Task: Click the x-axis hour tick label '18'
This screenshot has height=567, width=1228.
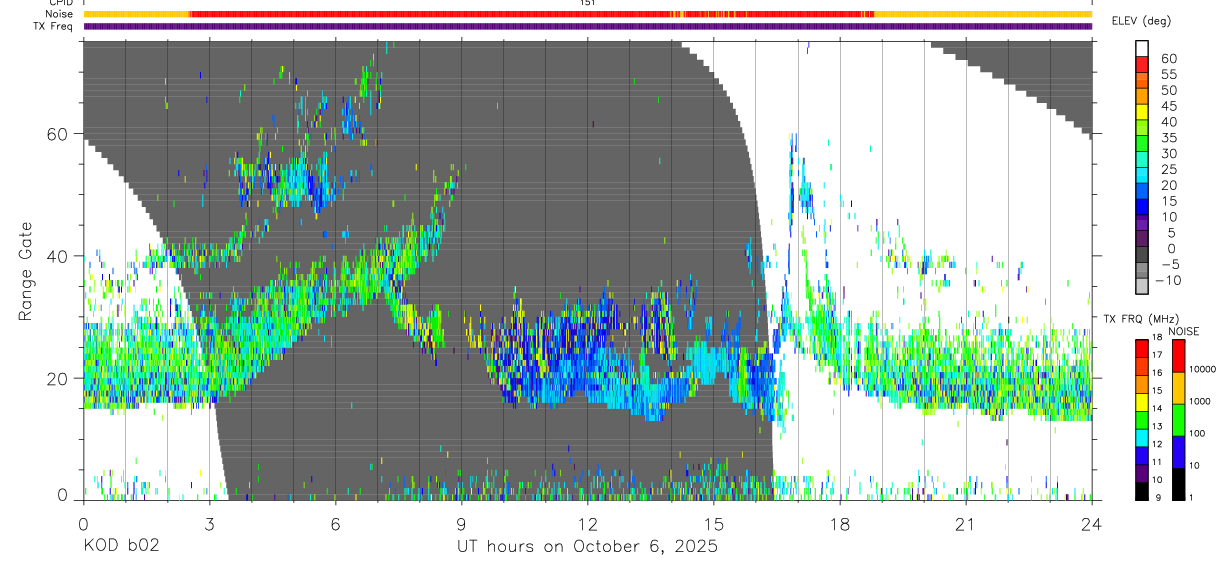Action: pos(839,524)
